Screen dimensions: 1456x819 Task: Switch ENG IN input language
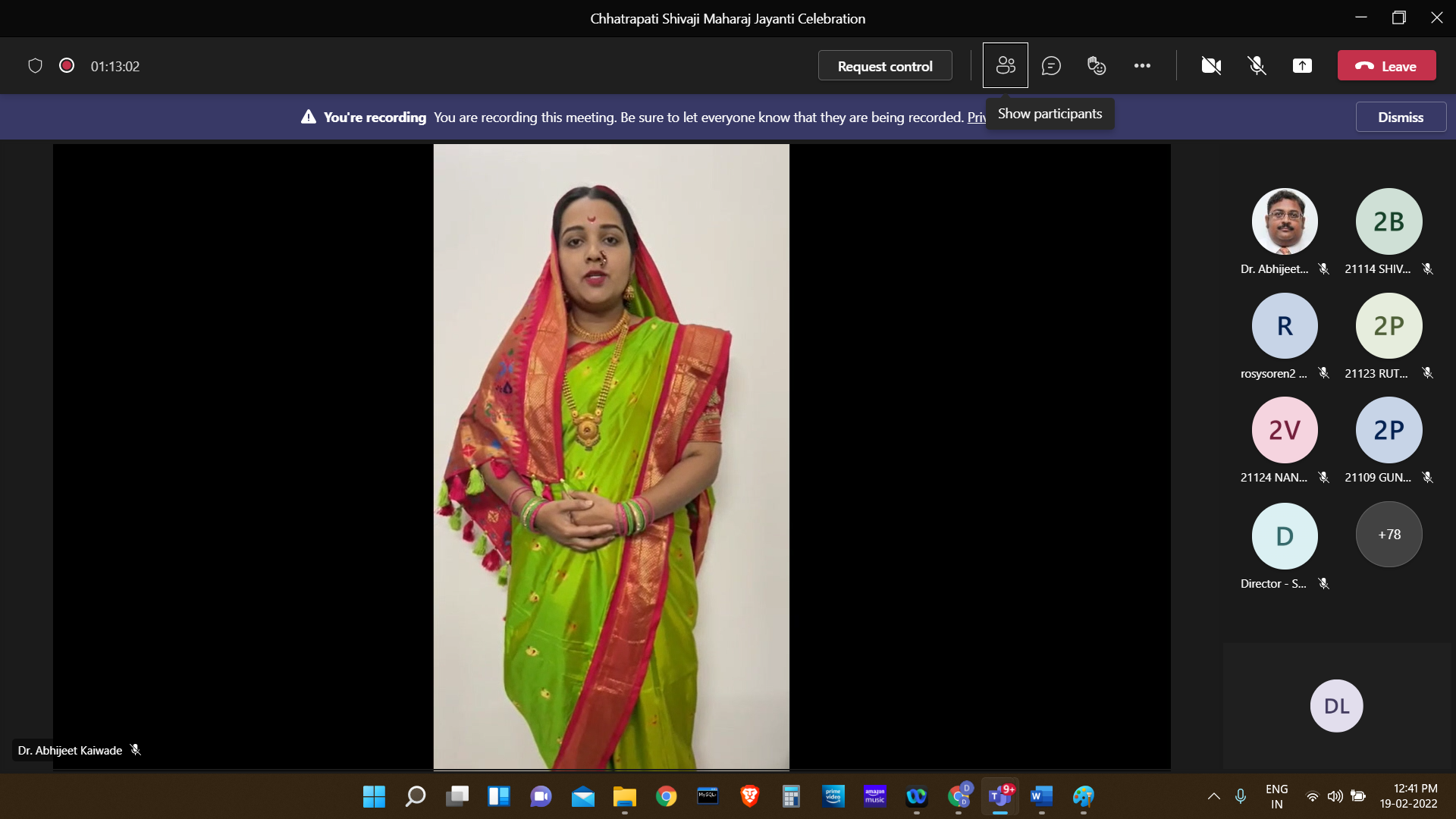(1277, 796)
